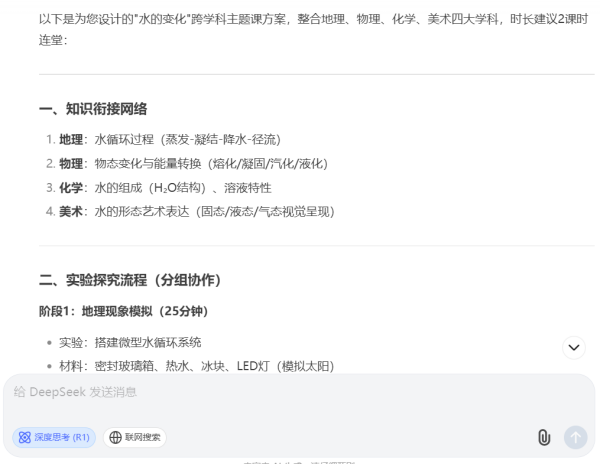Toggle 深度思考 (R1) mode
This screenshot has height=464, width=600.
coord(54,437)
